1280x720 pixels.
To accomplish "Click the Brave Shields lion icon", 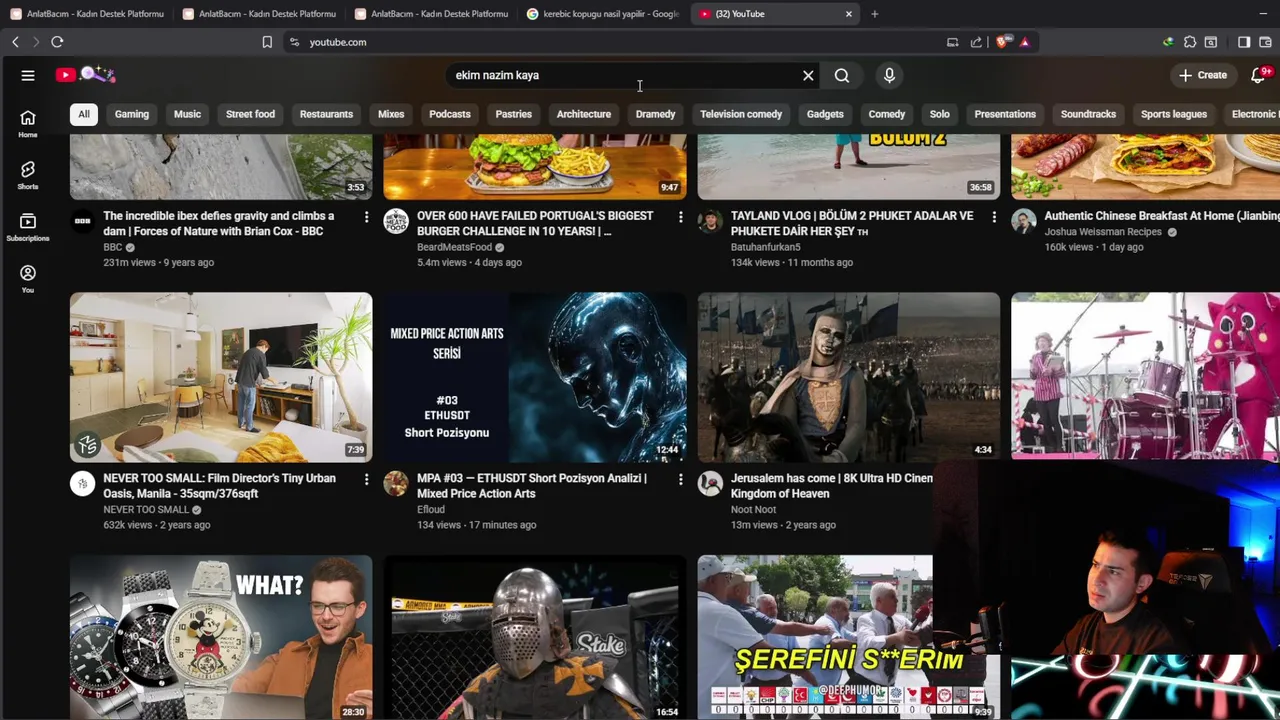I will point(1003,42).
